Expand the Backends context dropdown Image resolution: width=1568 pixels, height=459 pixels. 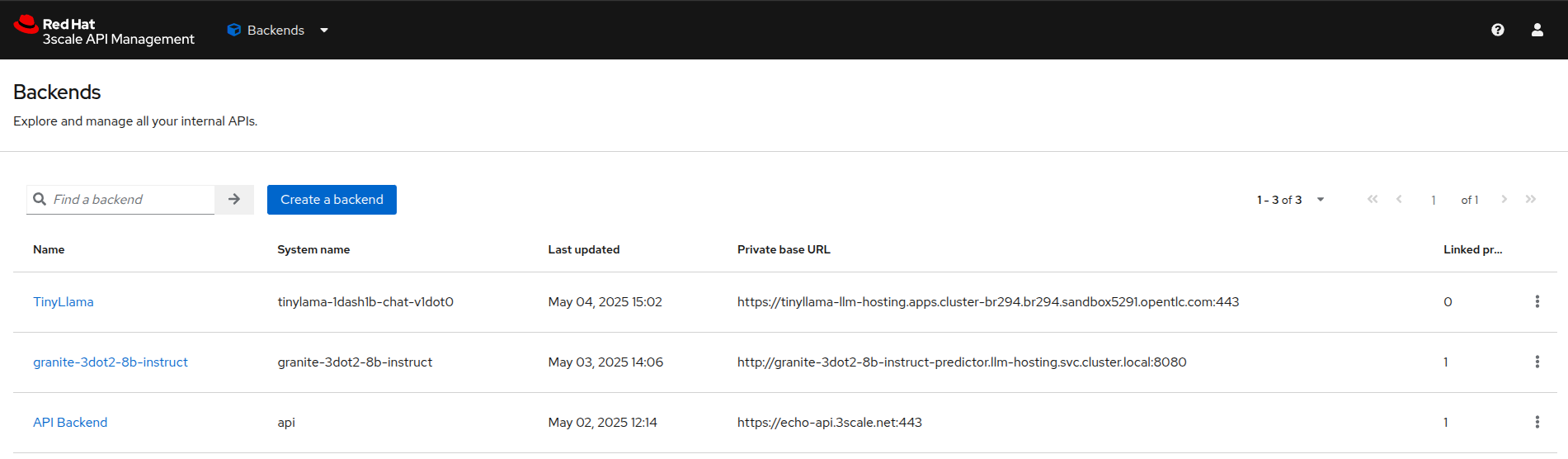click(278, 30)
